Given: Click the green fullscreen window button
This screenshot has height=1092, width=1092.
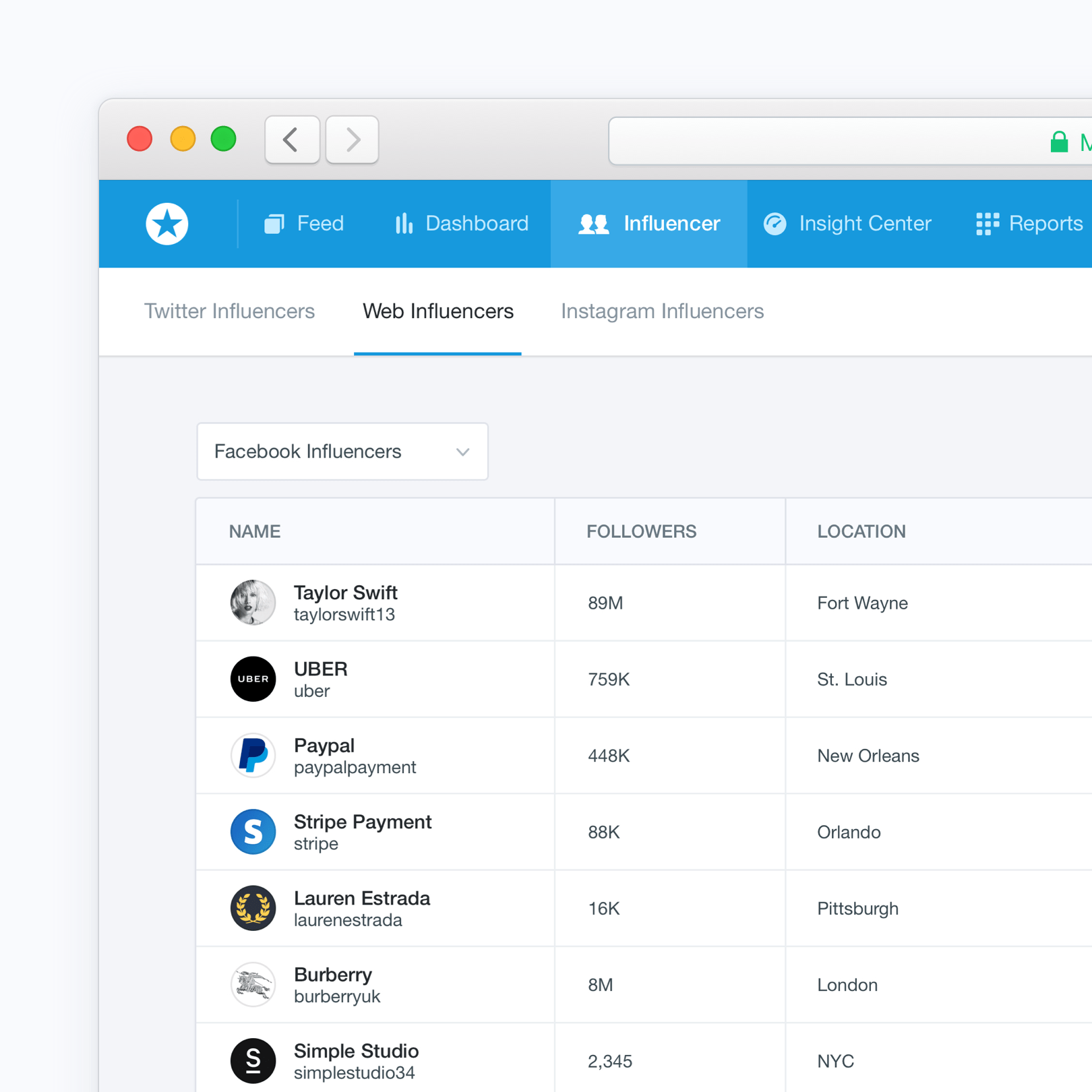Looking at the screenshot, I should [x=224, y=139].
